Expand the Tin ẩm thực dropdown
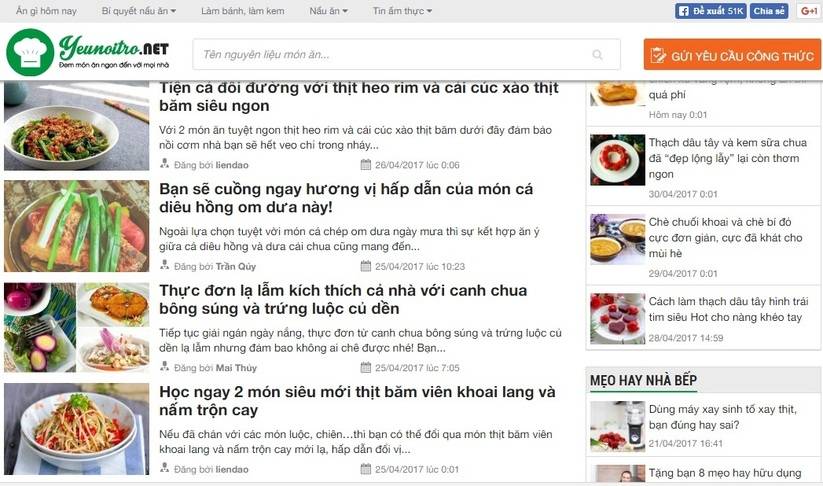823x486 pixels. point(403,11)
